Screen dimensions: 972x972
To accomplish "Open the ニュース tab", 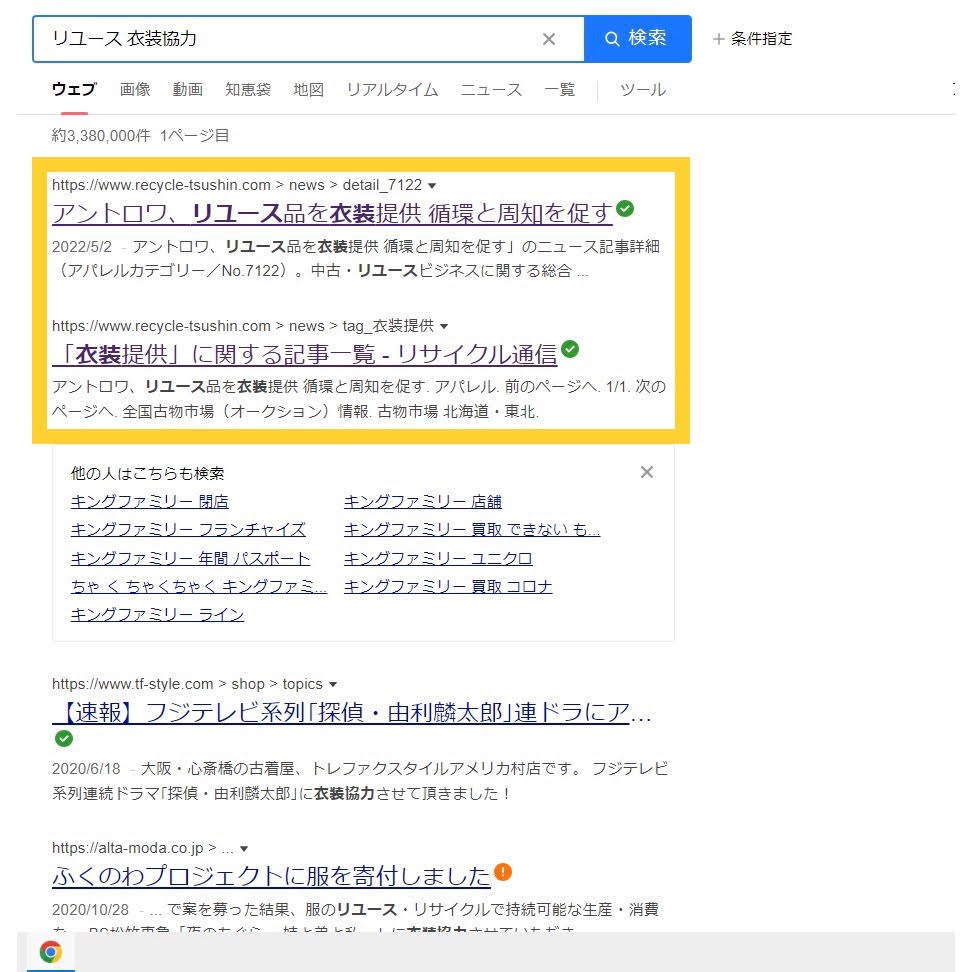I will (x=491, y=90).
